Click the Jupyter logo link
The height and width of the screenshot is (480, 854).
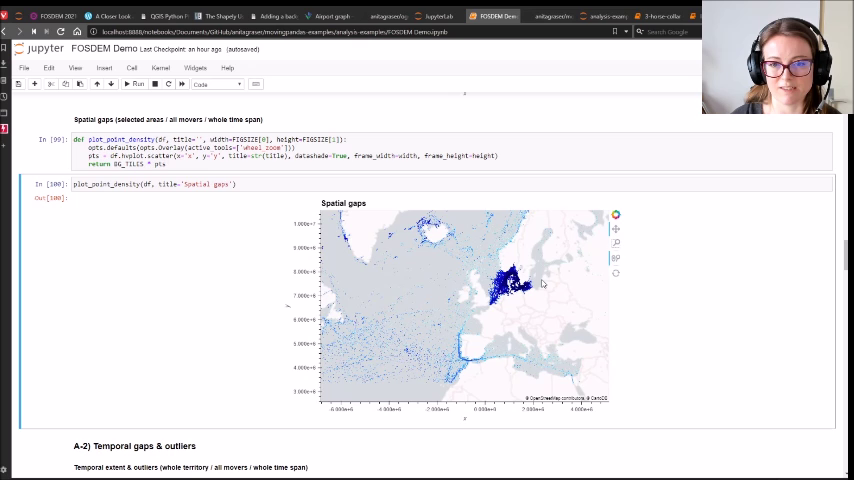[40, 49]
